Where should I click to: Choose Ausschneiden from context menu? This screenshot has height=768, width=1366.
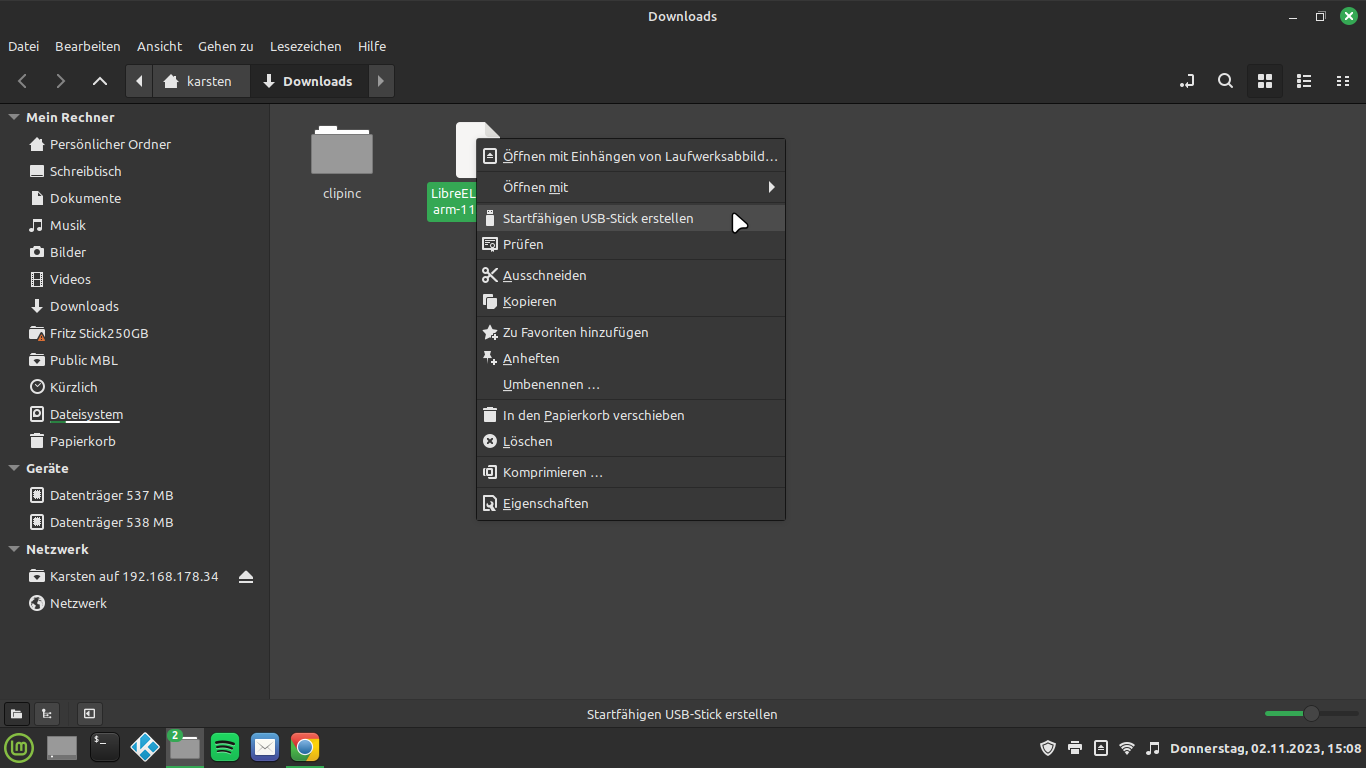click(x=631, y=275)
